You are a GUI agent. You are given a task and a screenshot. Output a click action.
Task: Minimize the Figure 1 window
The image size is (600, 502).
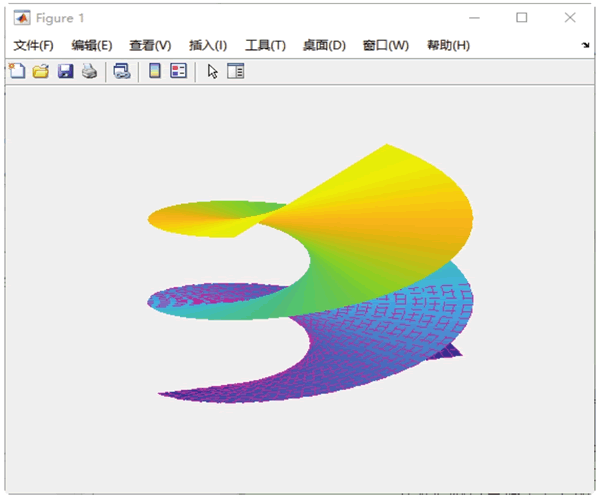click(x=474, y=18)
